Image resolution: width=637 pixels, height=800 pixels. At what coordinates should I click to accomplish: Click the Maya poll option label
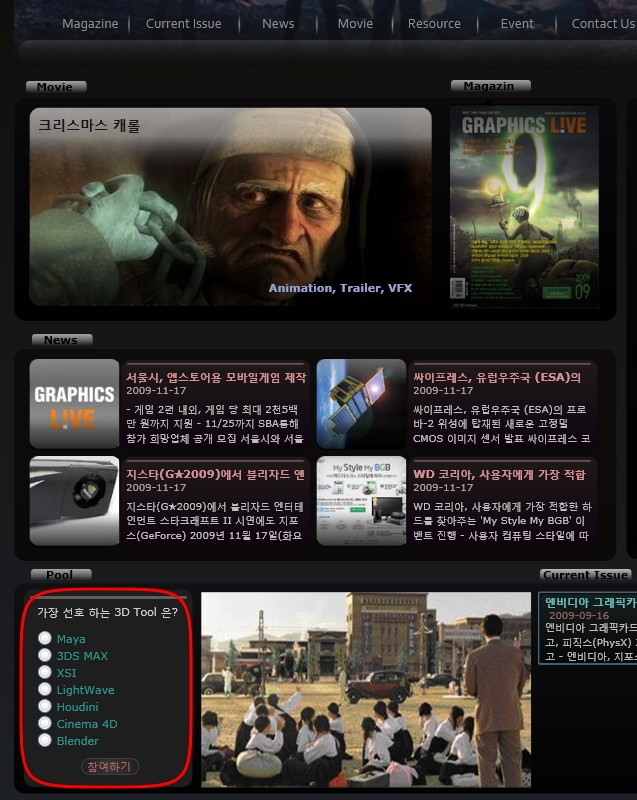[x=71, y=639]
